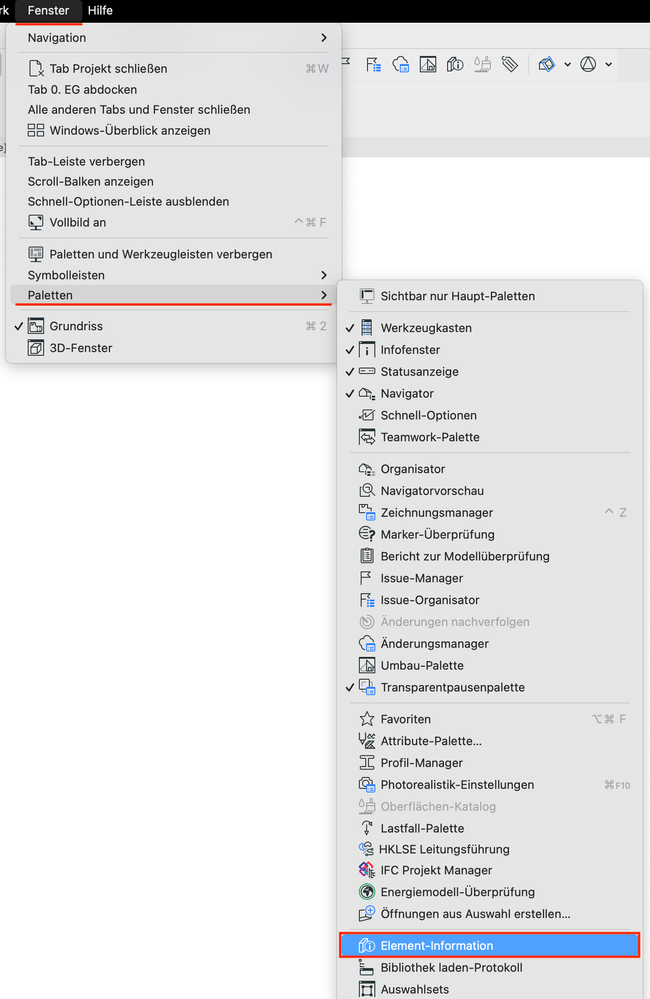This screenshot has width=650, height=999.
Task: Click the Issue-Organisator toolbar icon
Action: pyautogui.click(x=373, y=64)
